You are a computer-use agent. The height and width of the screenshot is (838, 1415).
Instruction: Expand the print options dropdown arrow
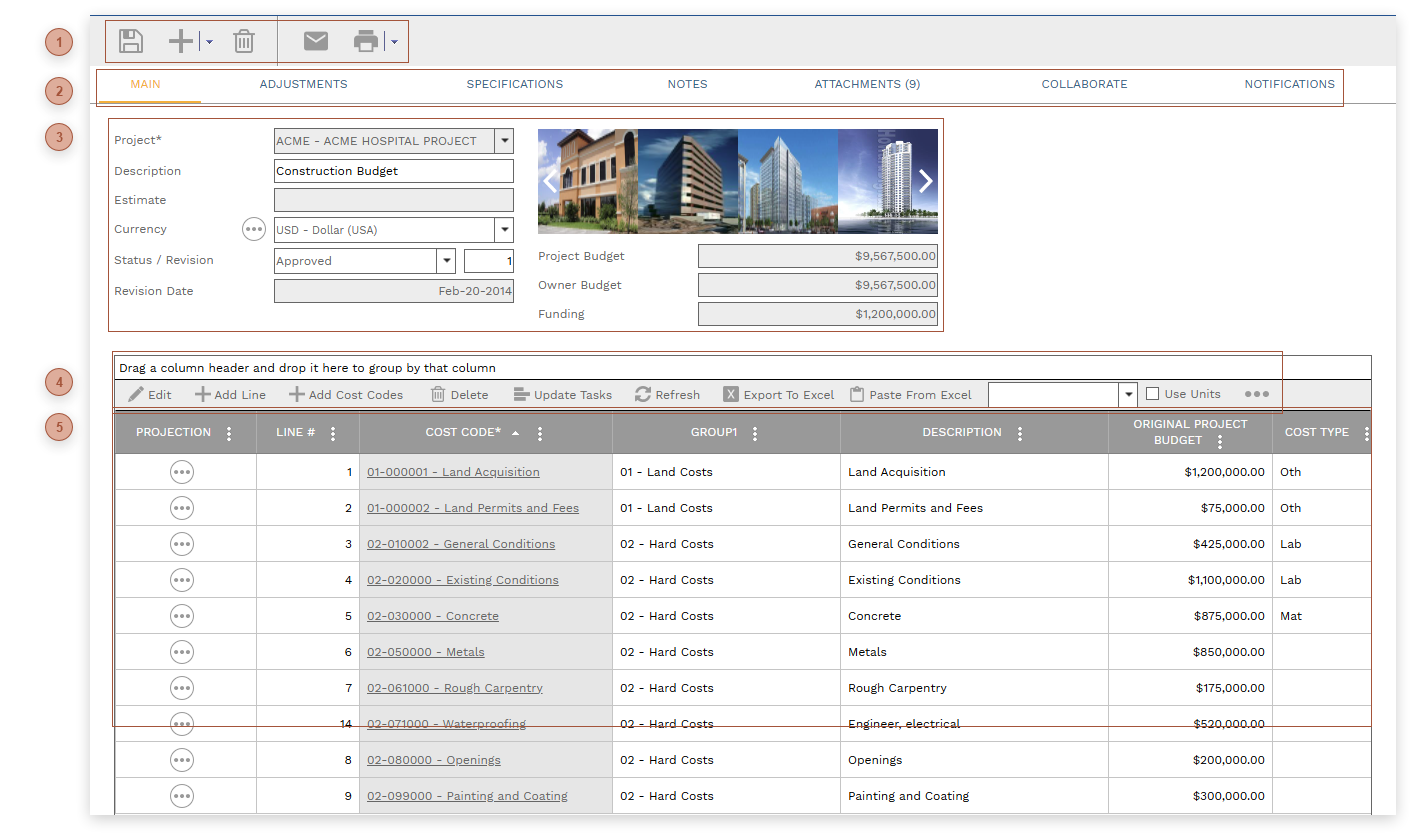pos(395,42)
